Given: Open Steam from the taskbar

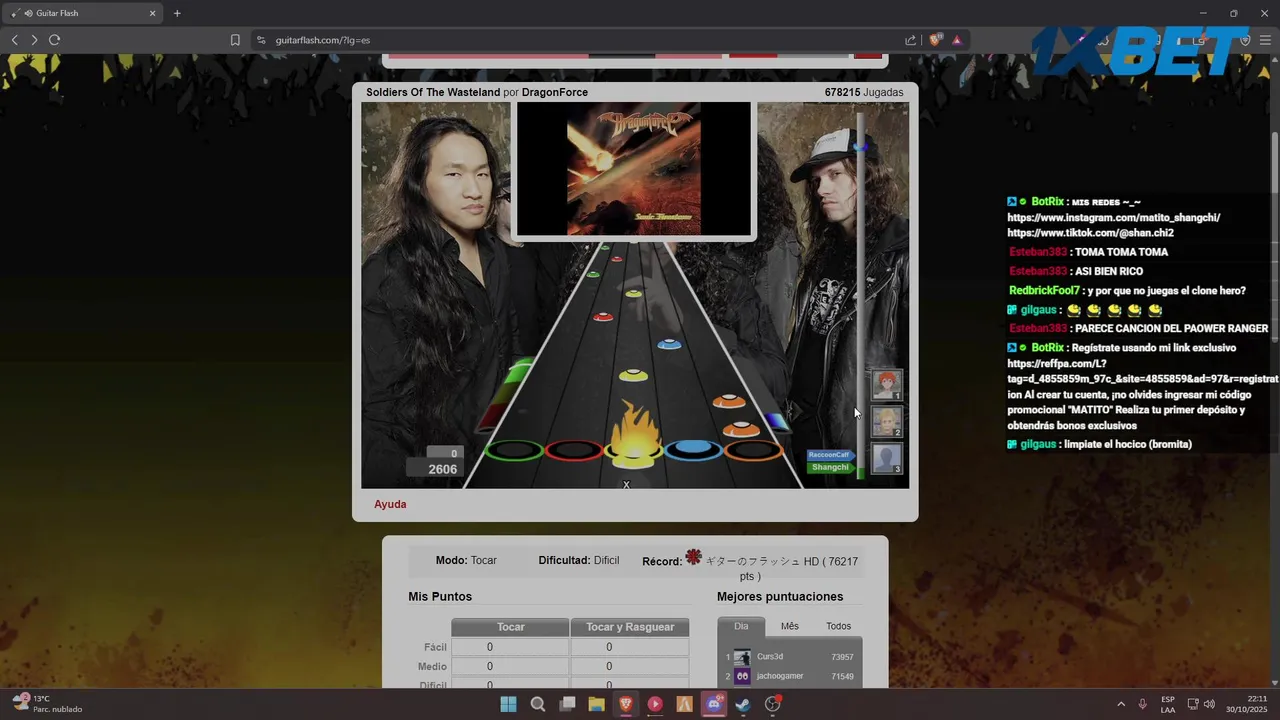Looking at the screenshot, I should [743, 704].
